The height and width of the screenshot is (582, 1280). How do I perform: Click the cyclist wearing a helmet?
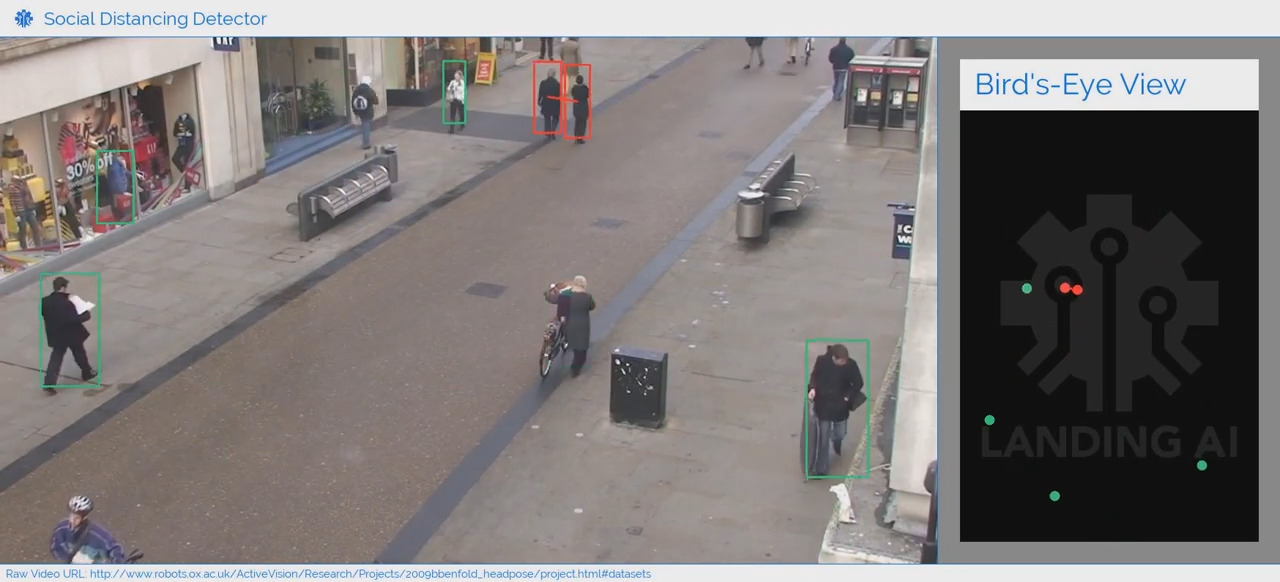coord(85,532)
